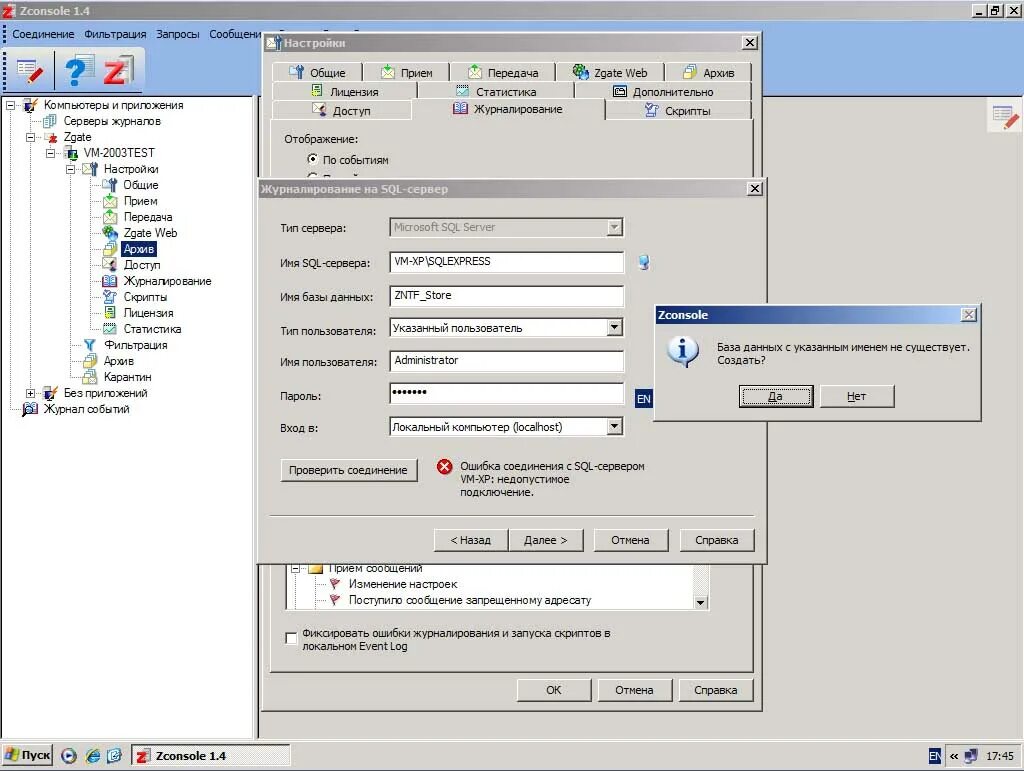
Task: Confirm database creation with Да
Action: [776, 396]
